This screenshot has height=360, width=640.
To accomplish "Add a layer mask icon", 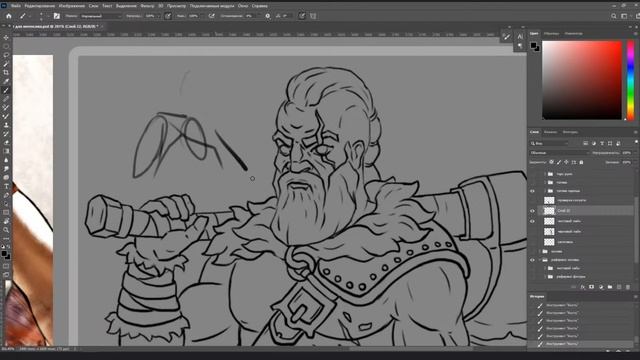I will [x=591, y=287].
